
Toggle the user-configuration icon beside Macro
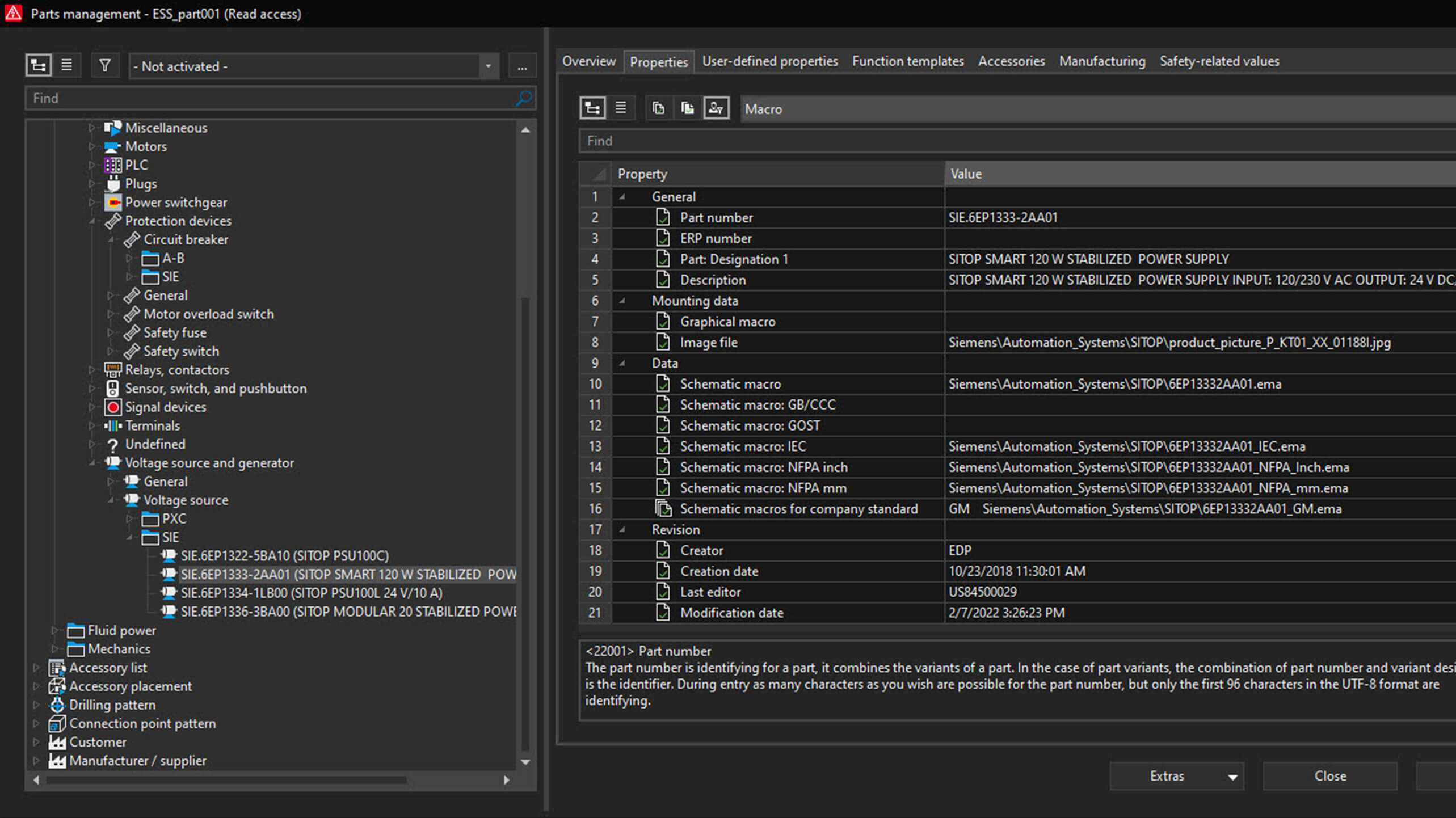pos(716,108)
